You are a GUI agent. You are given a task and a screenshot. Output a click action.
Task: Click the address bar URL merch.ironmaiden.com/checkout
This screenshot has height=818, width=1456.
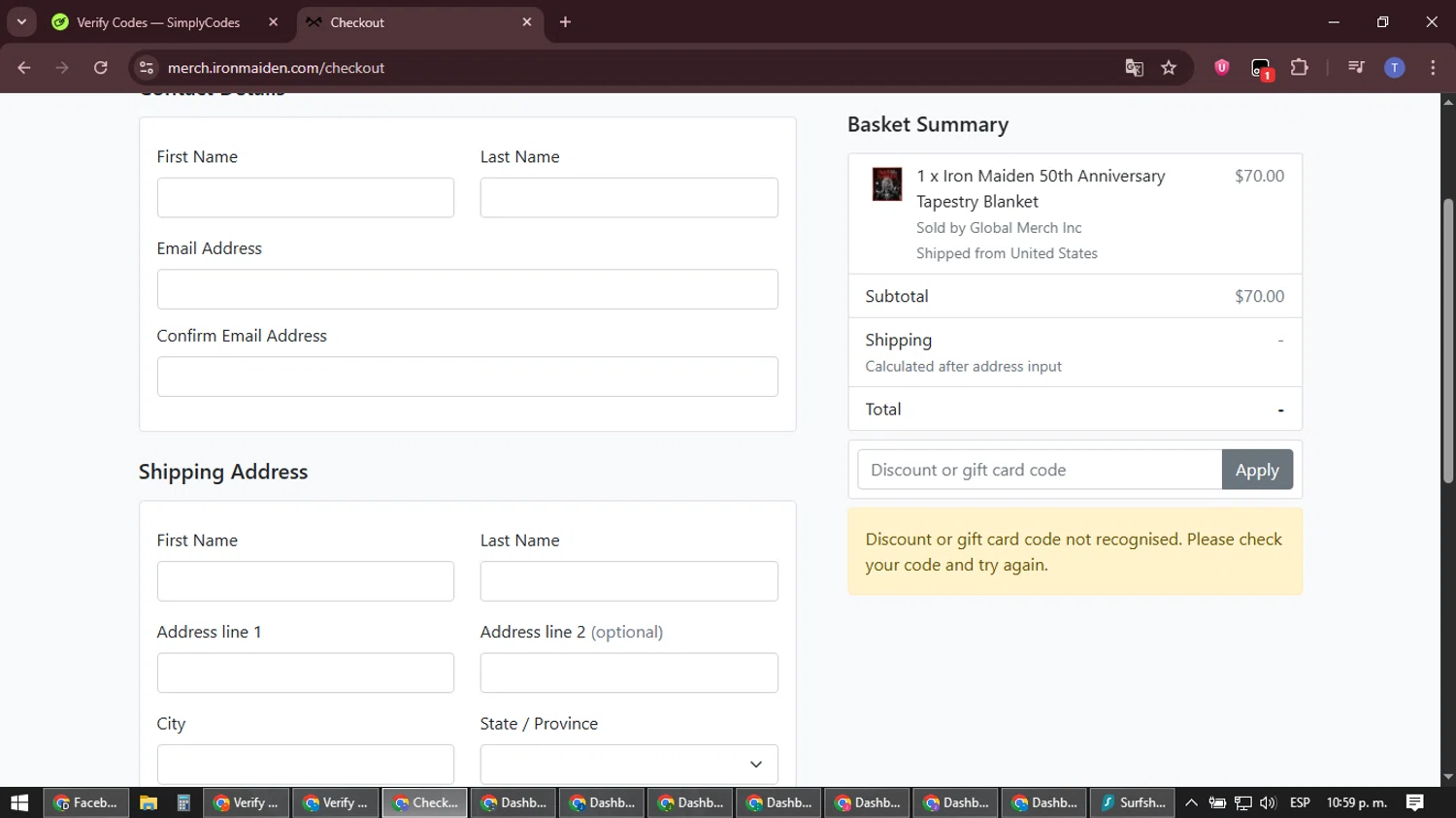point(277,68)
